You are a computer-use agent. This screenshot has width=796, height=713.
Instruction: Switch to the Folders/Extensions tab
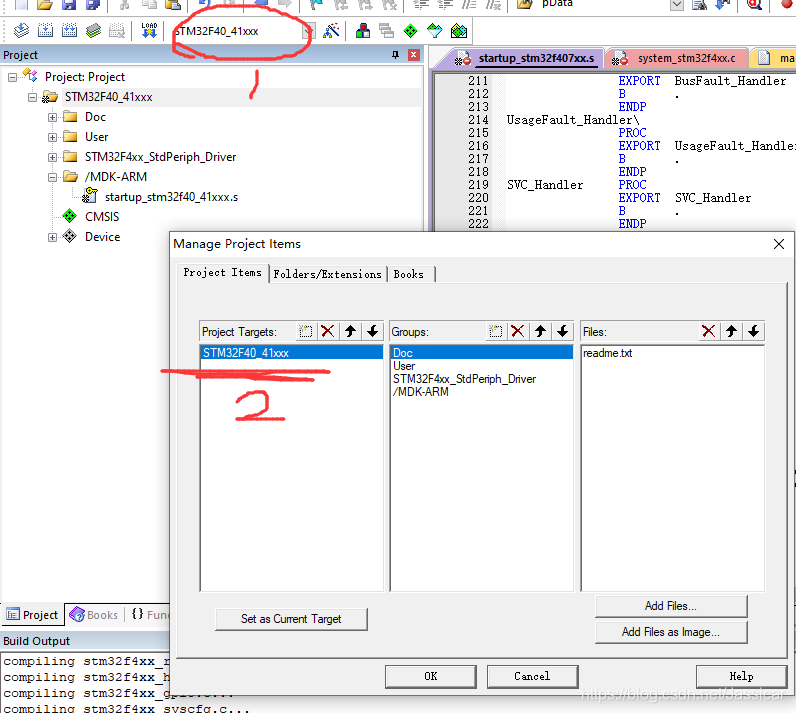(327, 274)
